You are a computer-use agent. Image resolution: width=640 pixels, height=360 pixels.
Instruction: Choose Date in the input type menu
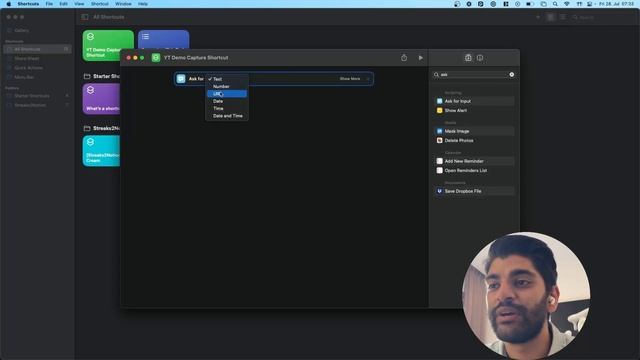pos(227,101)
